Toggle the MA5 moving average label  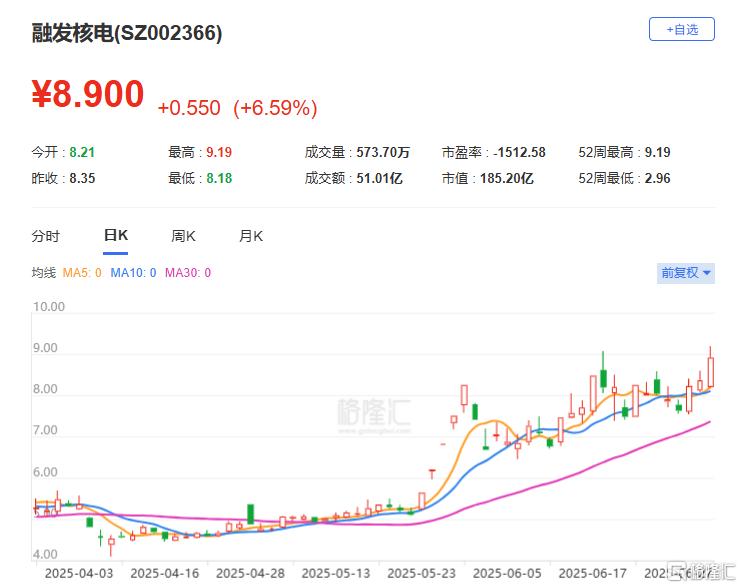[82, 273]
